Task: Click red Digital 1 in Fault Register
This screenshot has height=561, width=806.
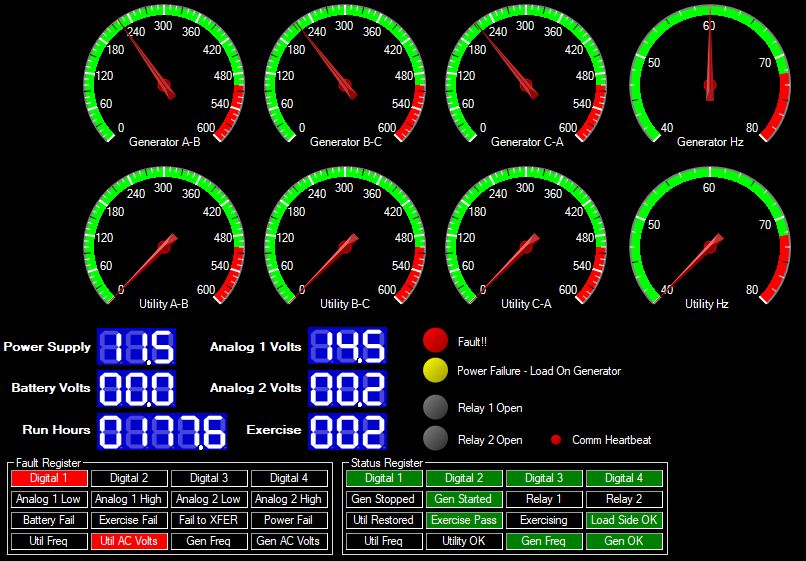Action: coord(50,479)
